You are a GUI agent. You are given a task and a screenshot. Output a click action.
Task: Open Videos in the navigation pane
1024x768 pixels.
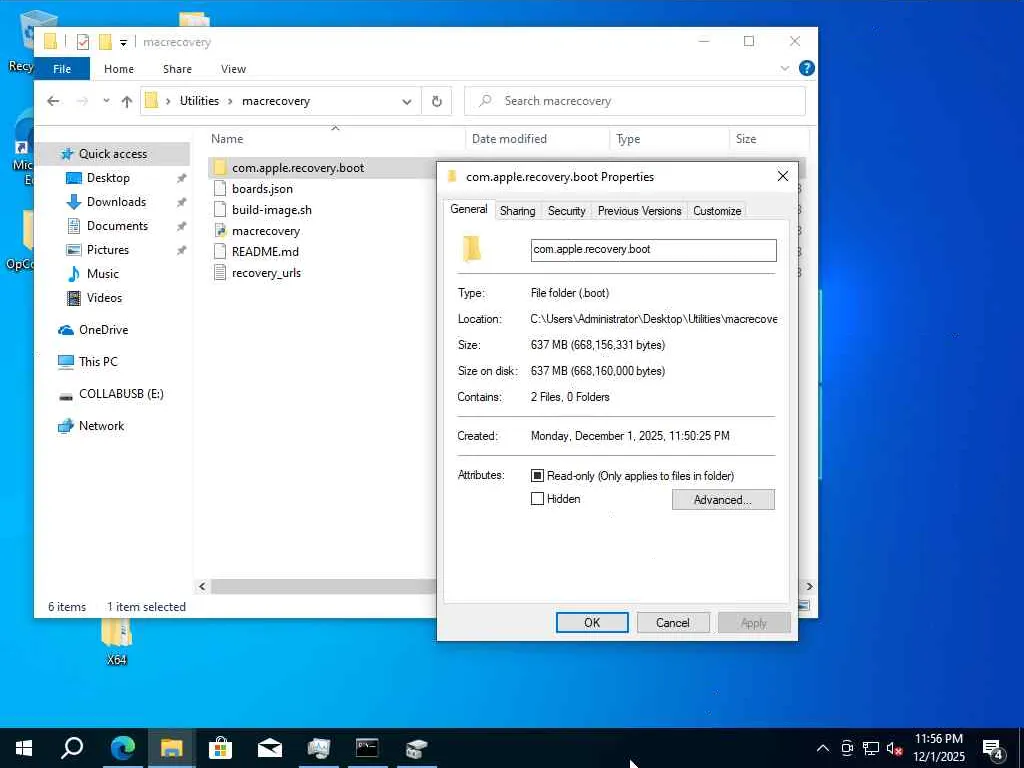click(104, 298)
